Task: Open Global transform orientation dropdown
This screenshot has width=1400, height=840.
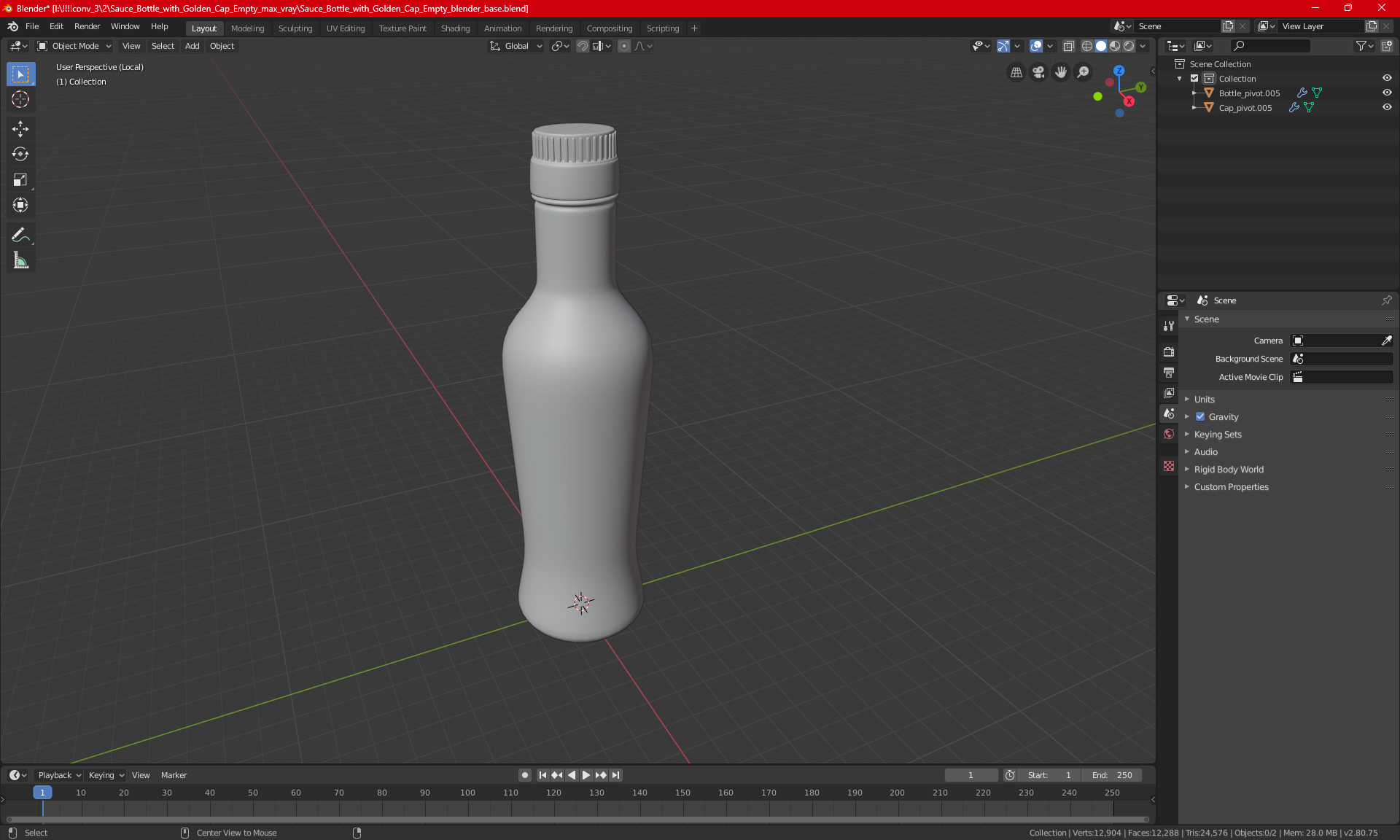Action: click(516, 46)
